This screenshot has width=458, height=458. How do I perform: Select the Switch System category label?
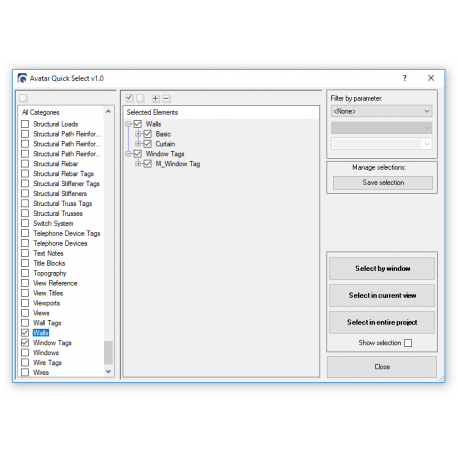tap(53, 223)
